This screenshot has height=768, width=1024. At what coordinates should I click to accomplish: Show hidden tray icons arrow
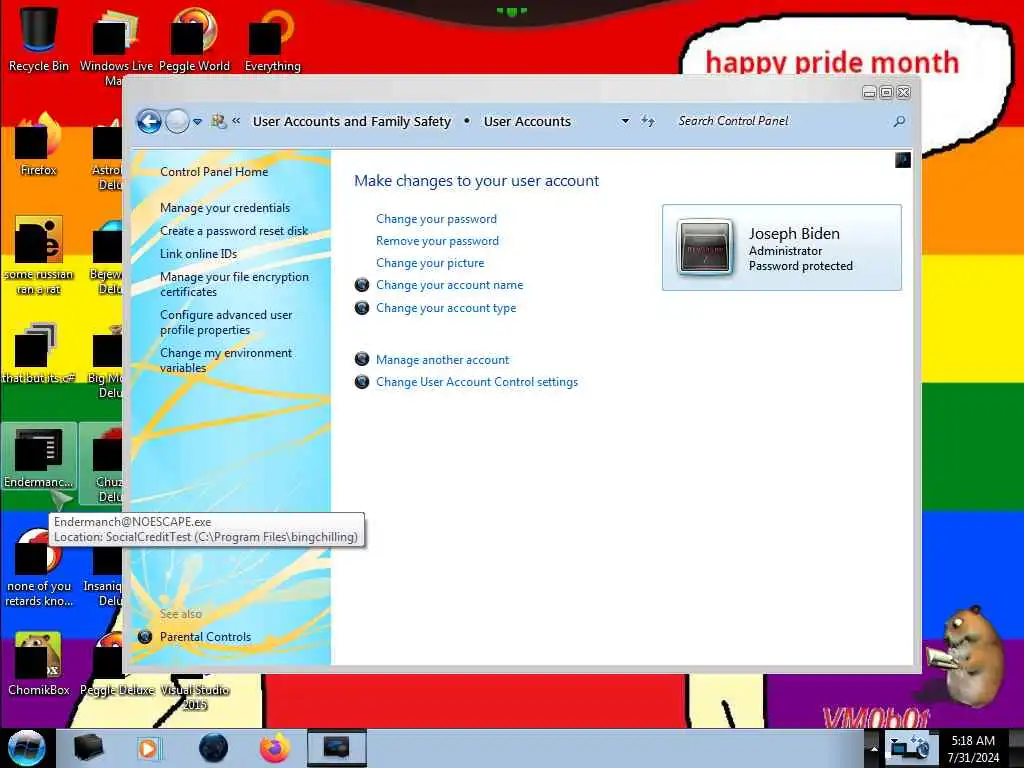tap(874, 748)
